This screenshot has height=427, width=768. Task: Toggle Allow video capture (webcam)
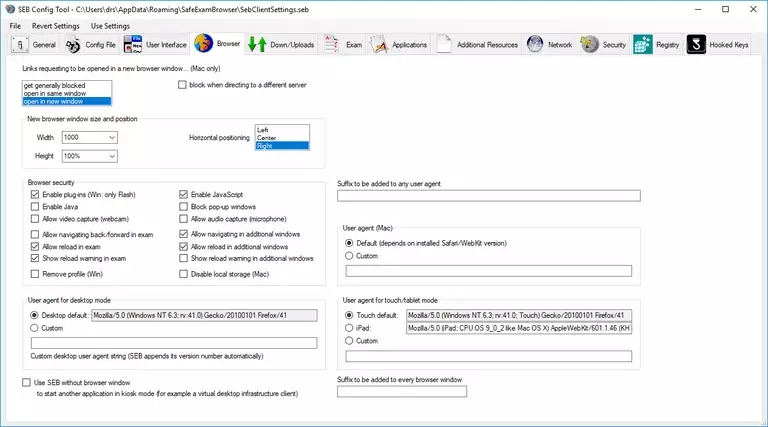35,219
